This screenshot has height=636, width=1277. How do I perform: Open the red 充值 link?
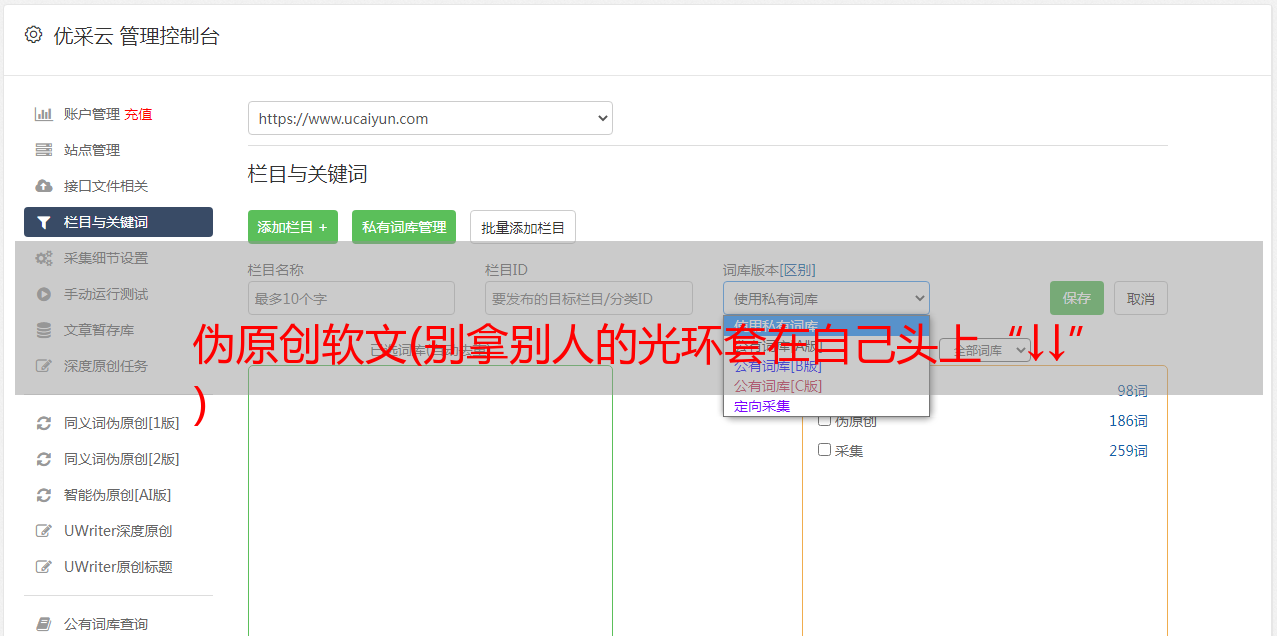(138, 114)
